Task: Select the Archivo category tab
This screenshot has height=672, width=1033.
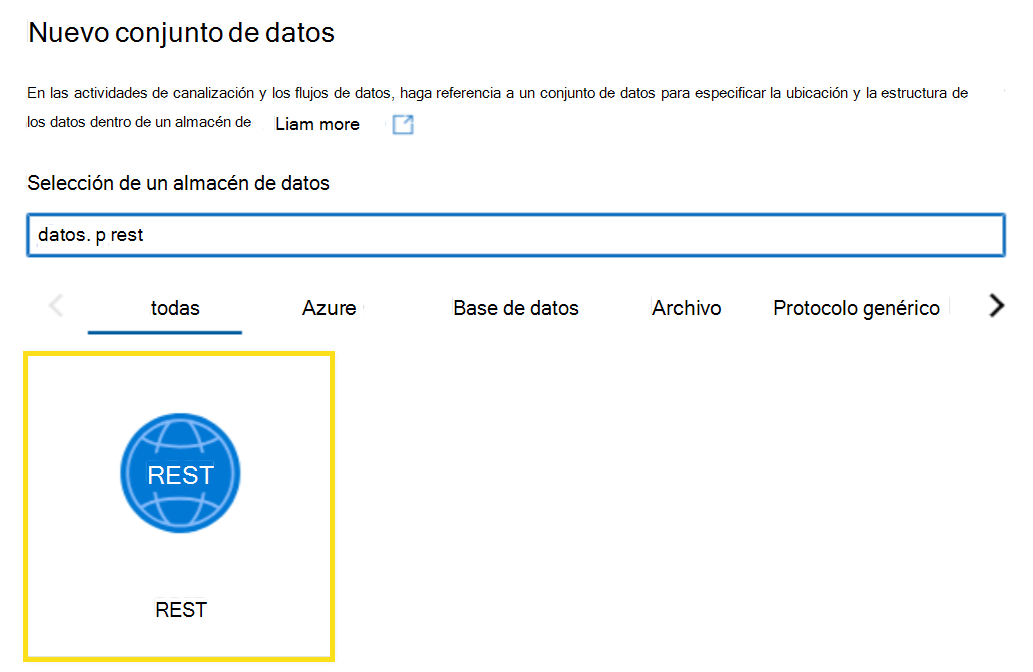Action: pos(686,308)
